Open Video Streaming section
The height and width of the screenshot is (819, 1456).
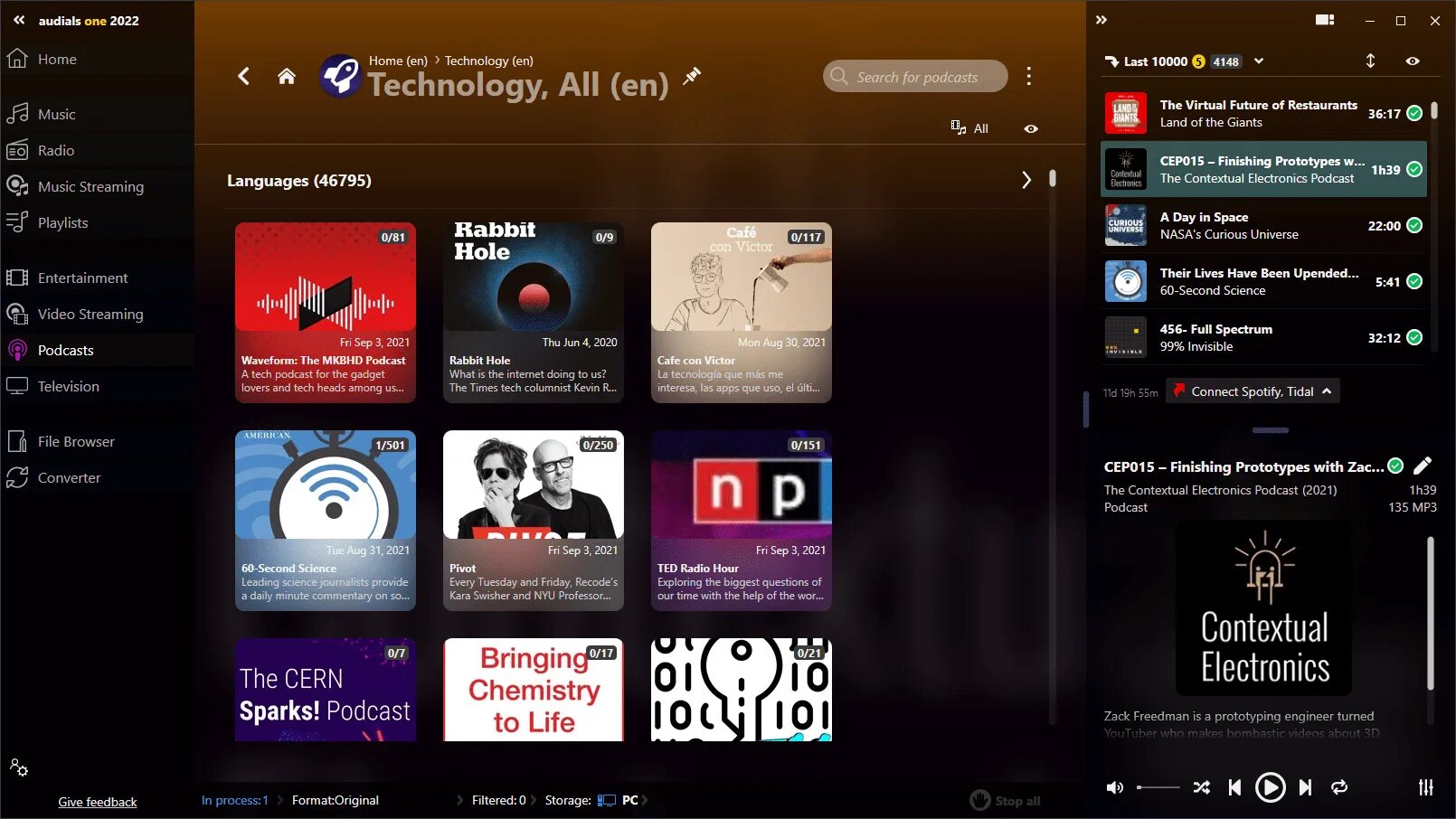(x=97, y=314)
